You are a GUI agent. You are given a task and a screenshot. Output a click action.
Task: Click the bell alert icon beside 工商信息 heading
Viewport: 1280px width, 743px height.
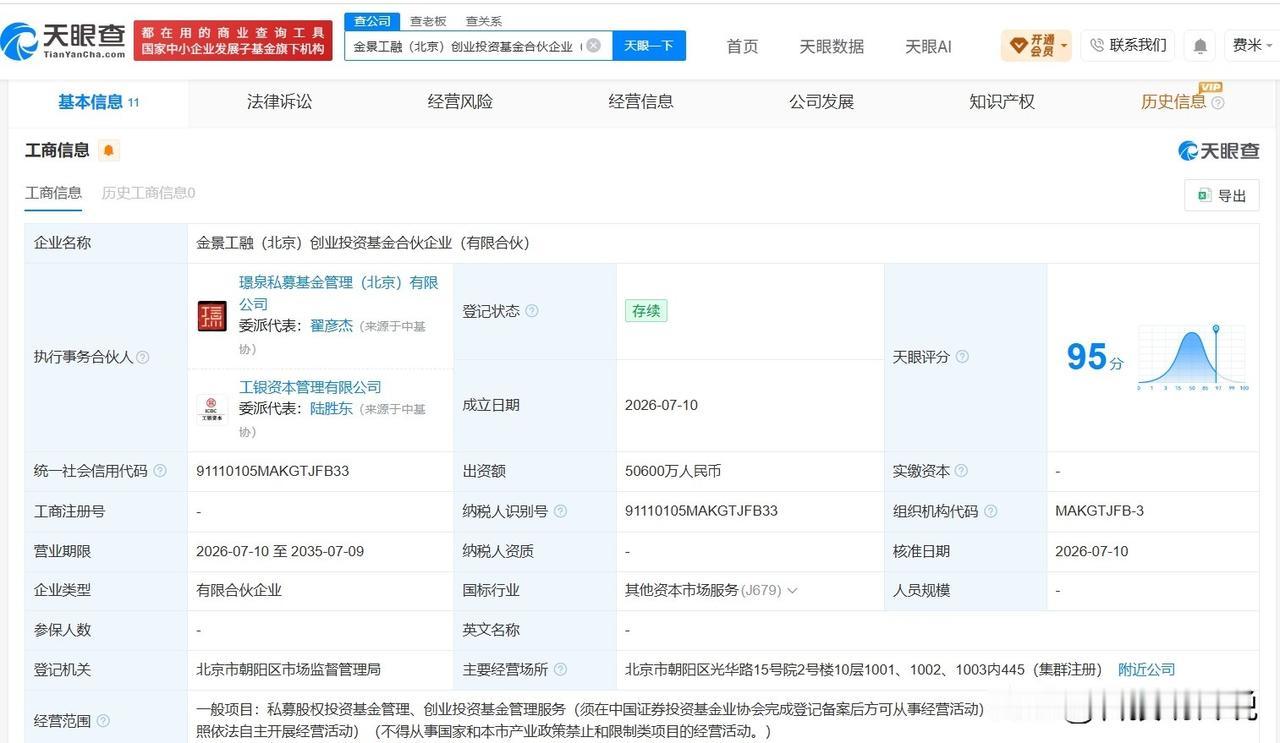(x=109, y=151)
